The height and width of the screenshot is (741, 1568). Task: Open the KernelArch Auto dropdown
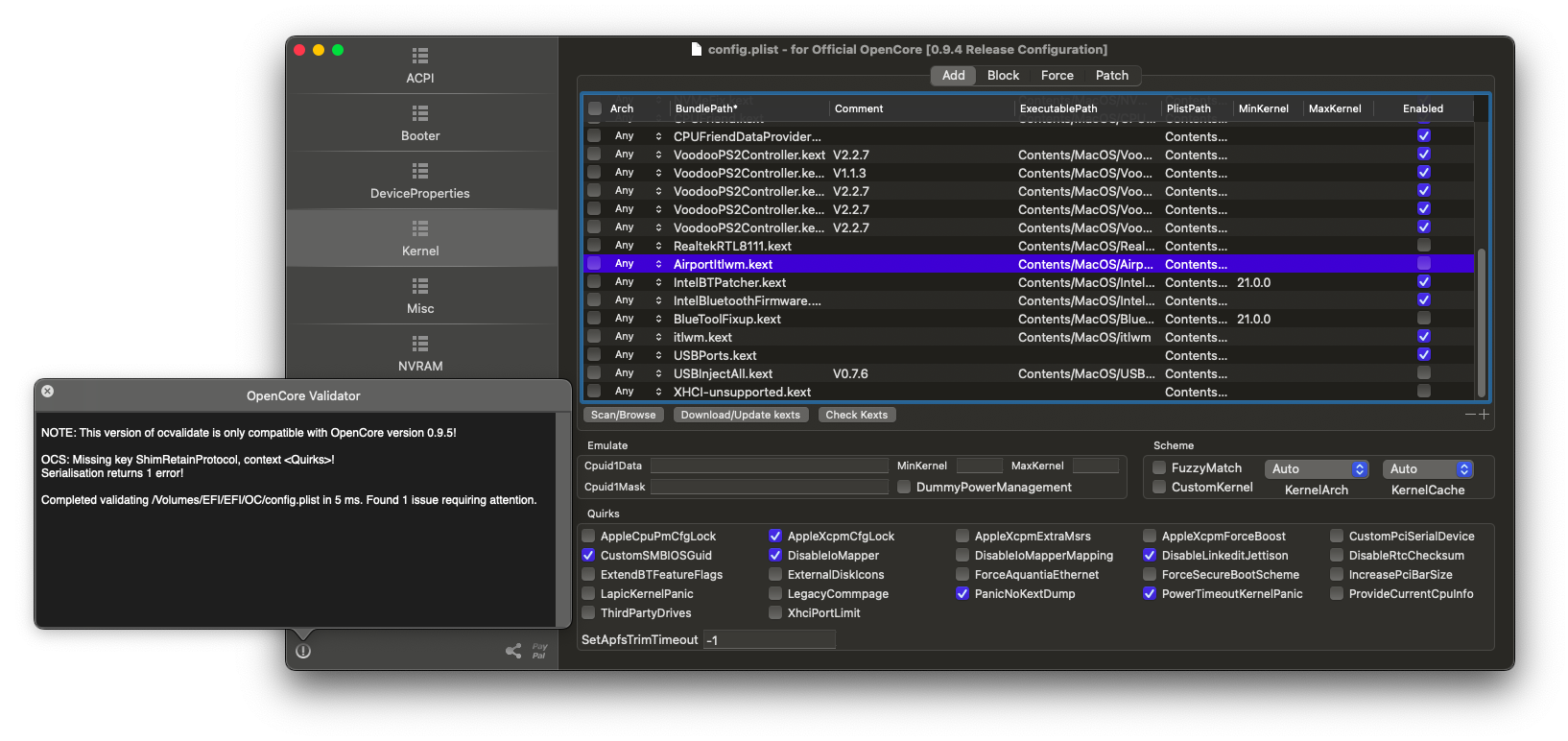(1316, 469)
